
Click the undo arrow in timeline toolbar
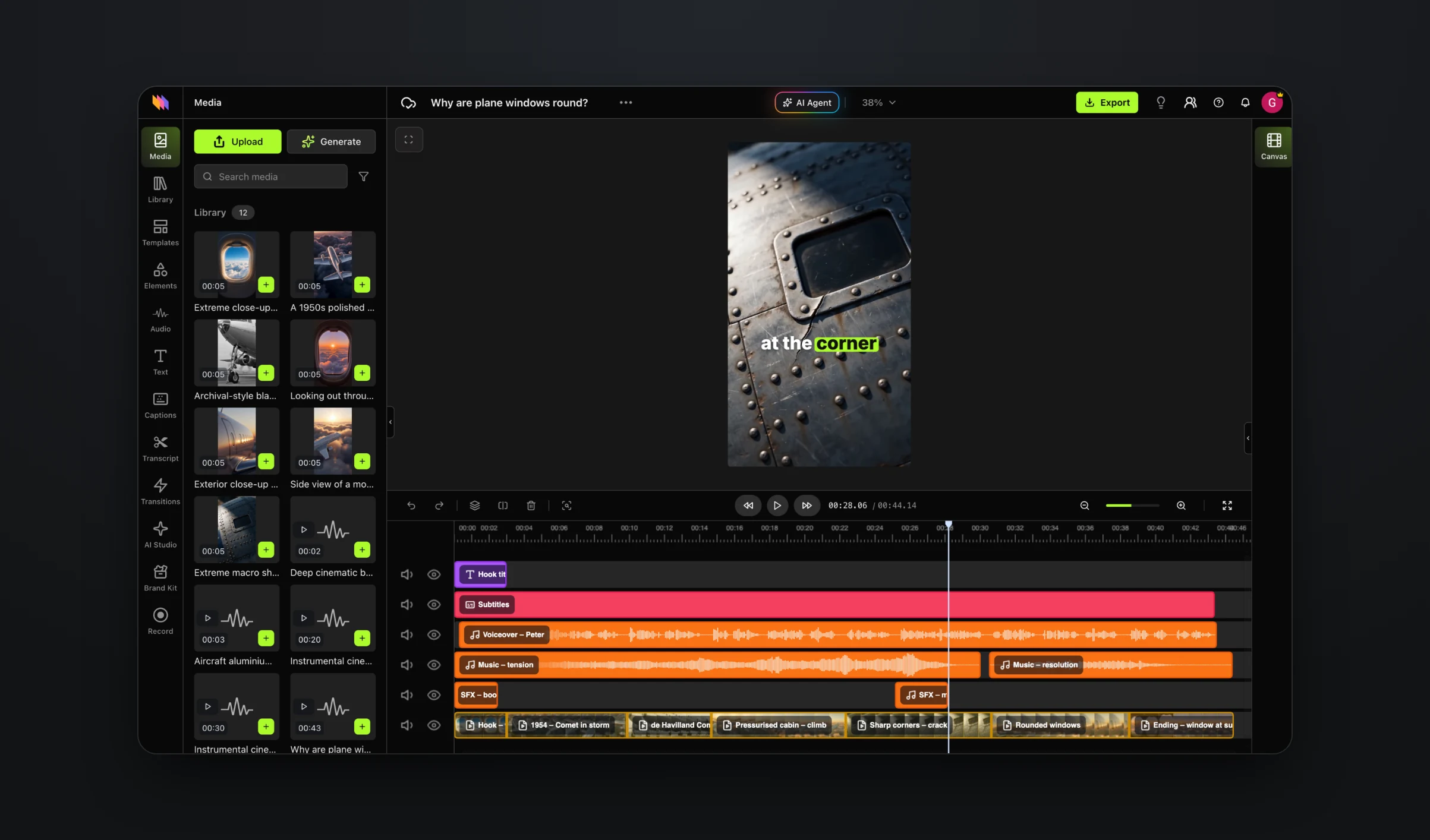click(x=411, y=506)
